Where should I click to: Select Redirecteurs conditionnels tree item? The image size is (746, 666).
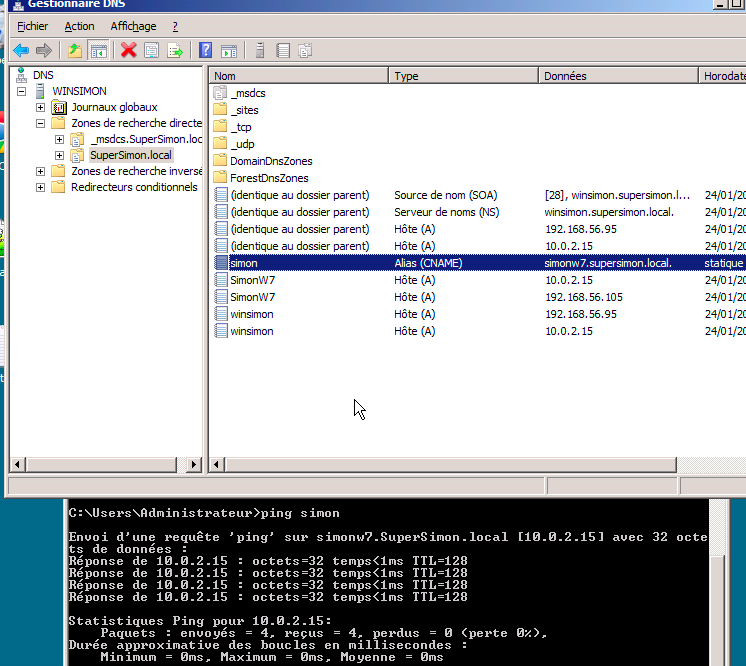click(x=134, y=187)
